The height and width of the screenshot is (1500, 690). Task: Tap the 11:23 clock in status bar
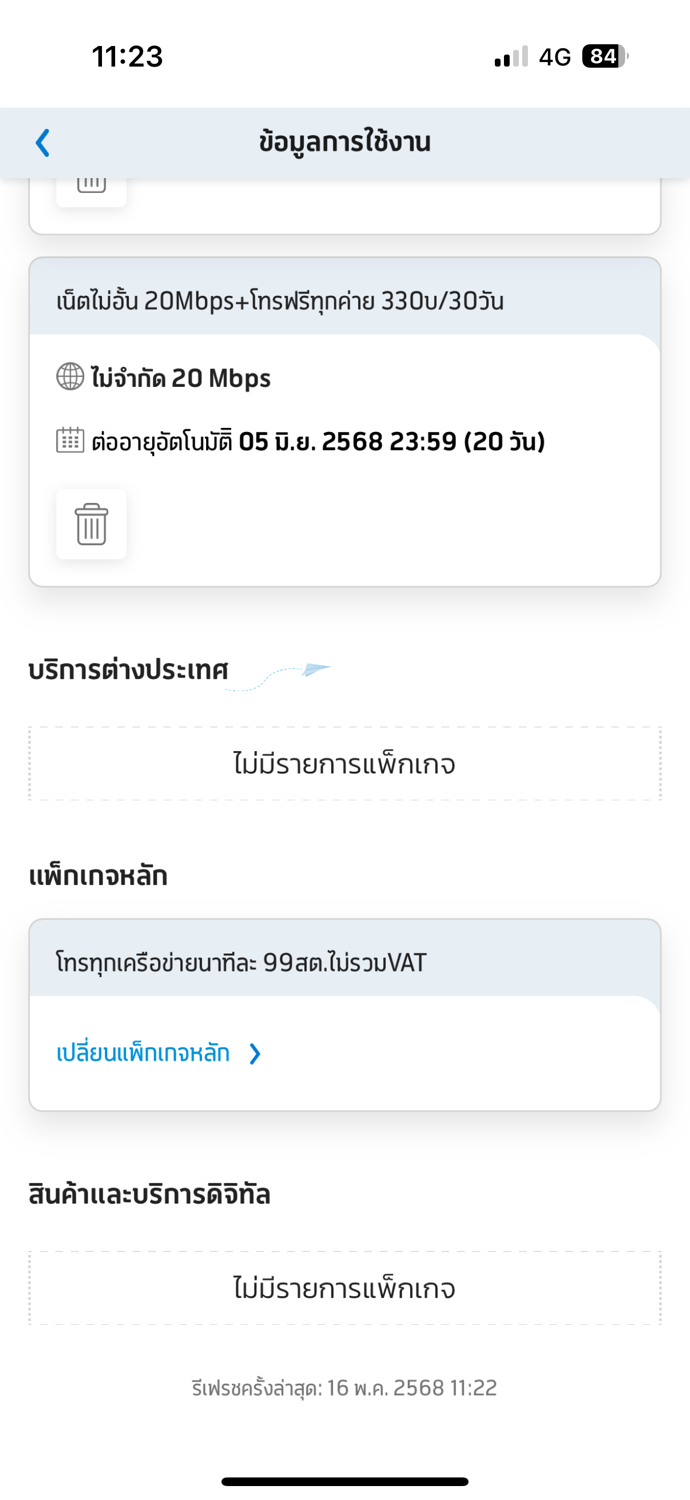tap(127, 57)
